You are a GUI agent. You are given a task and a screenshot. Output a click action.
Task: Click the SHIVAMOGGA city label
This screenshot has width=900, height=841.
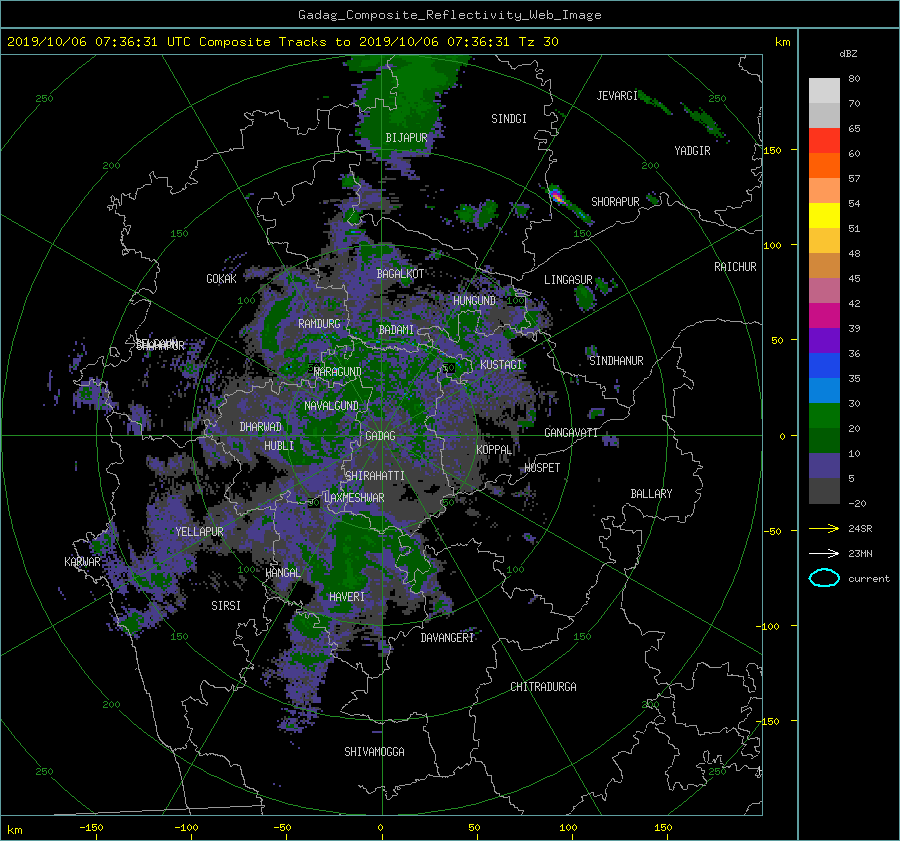(x=374, y=752)
